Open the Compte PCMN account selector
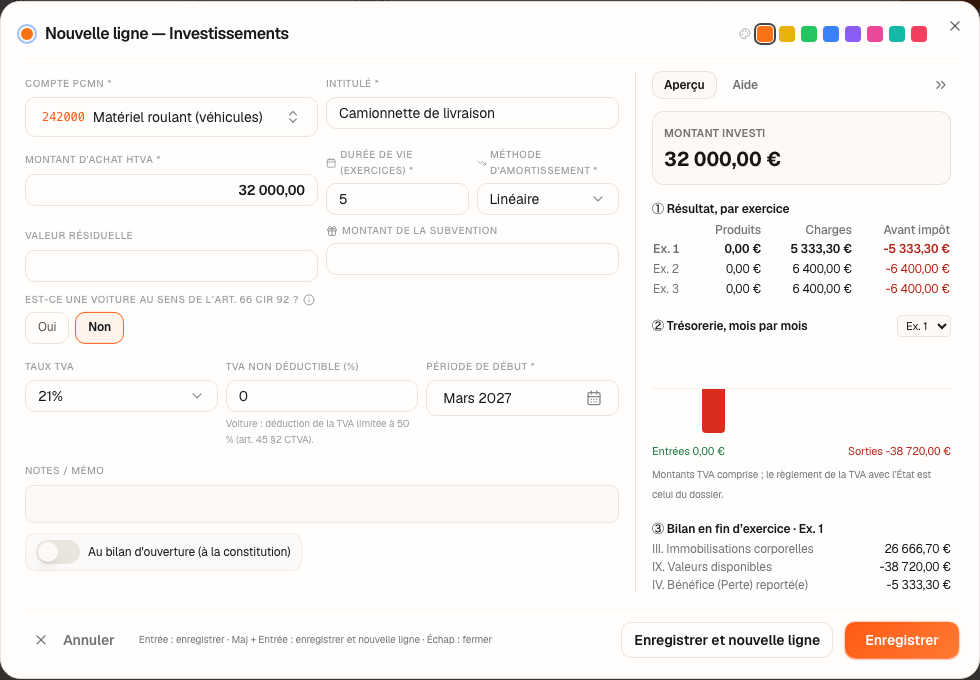 tap(171, 117)
